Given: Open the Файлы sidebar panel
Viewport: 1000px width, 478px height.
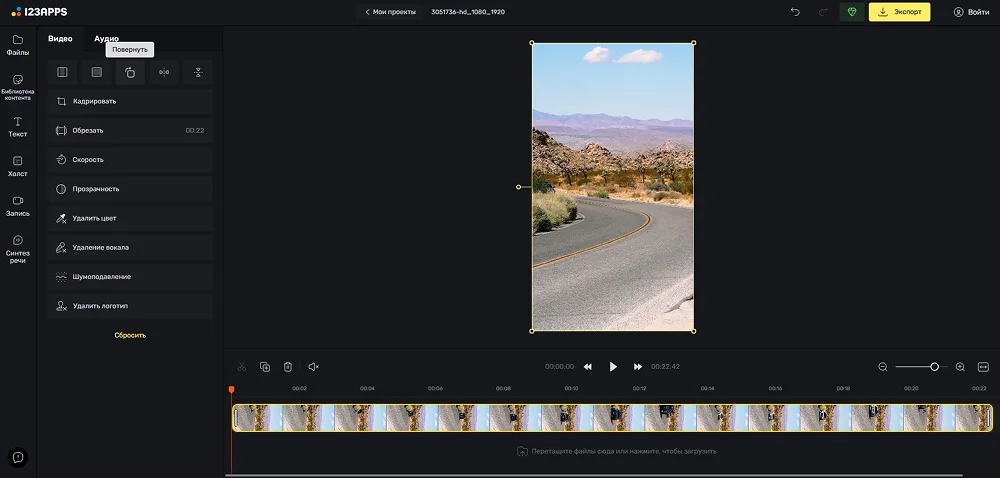Looking at the screenshot, I should [x=18, y=45].
